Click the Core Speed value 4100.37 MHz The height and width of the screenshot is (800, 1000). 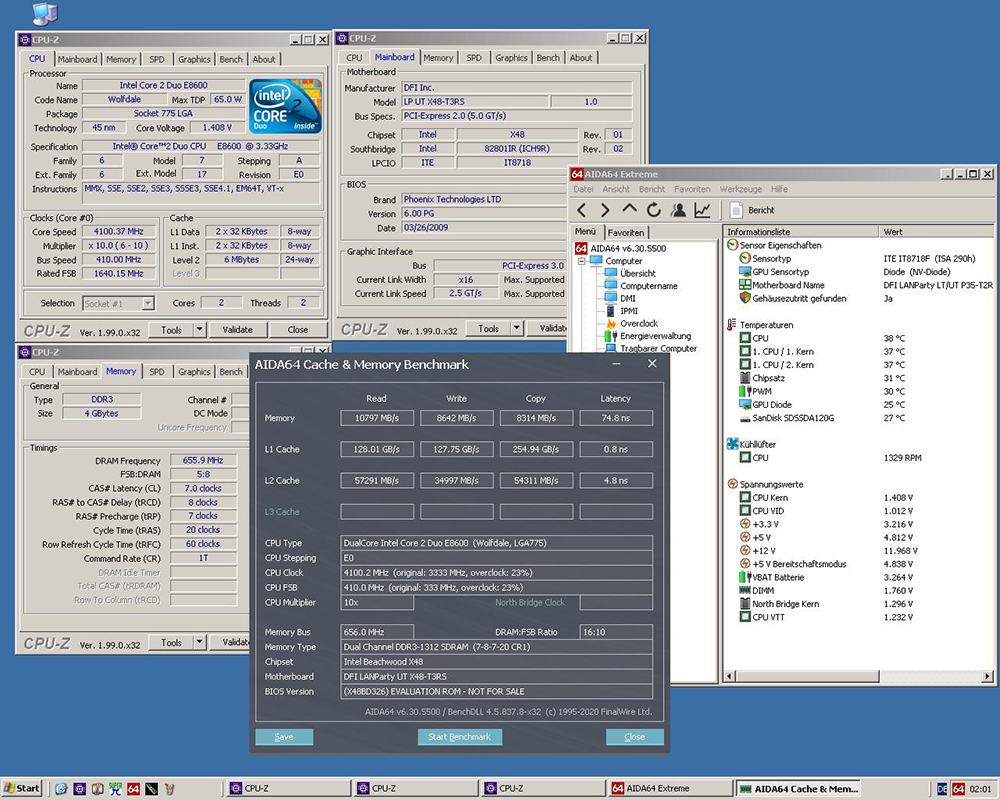(x=118, y=232)
